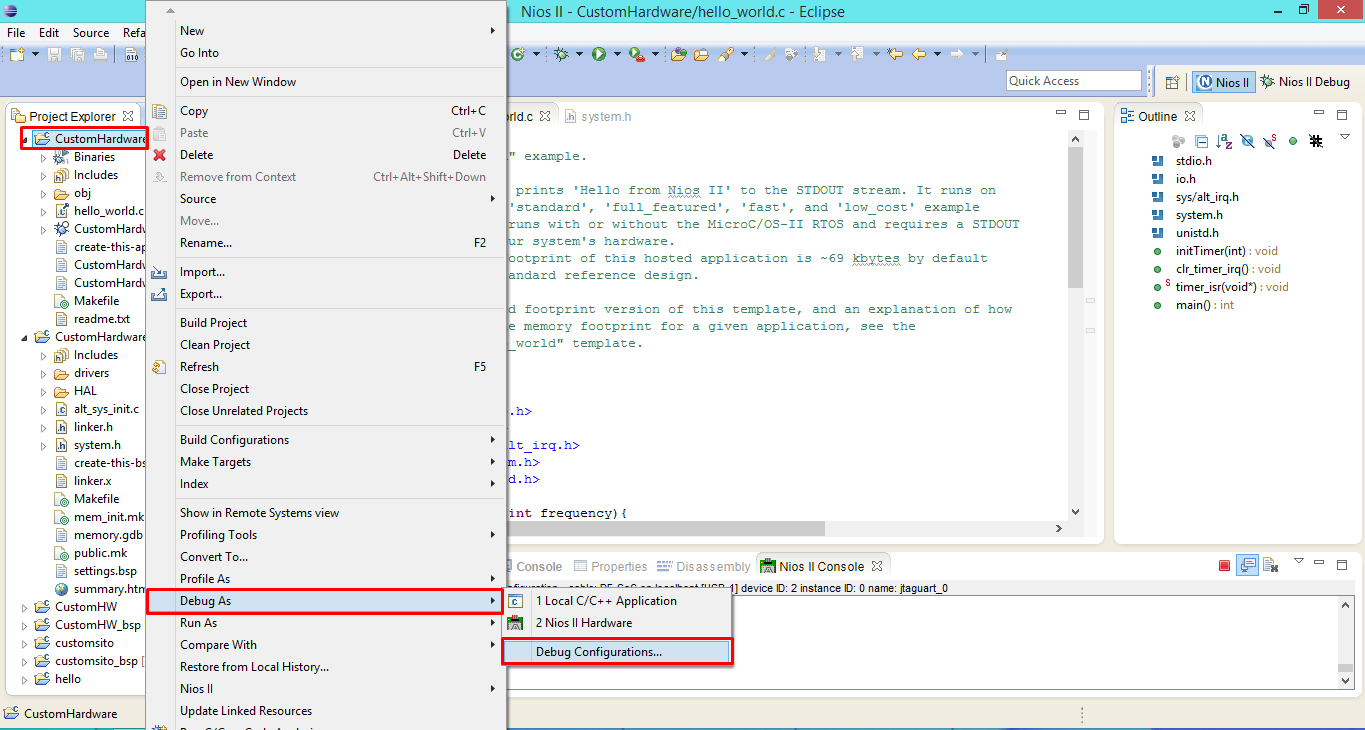Click the Collapse All icon in Outline toolbar

point(1201,141)
